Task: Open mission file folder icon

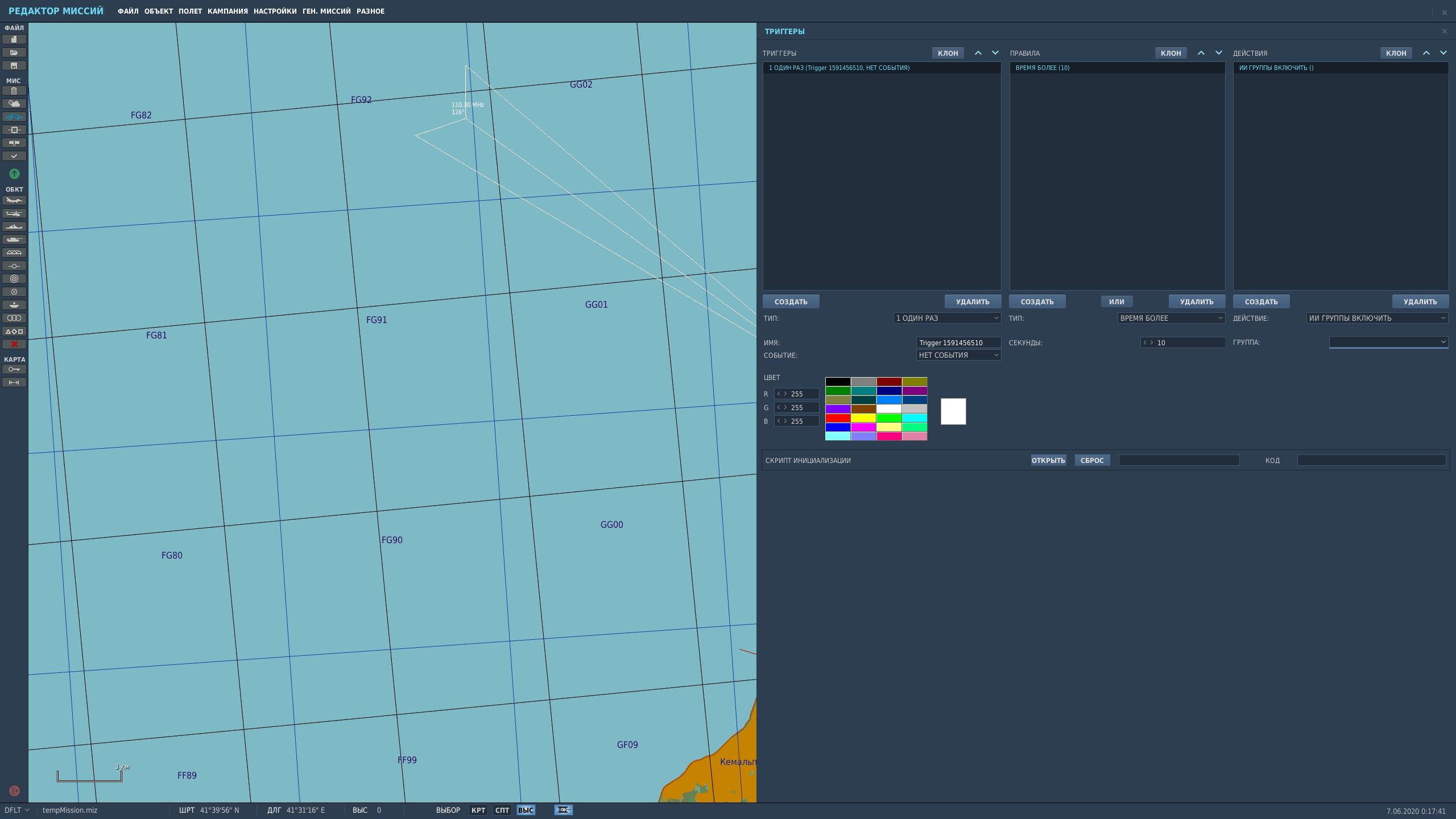Action: (x=14, y=52)
